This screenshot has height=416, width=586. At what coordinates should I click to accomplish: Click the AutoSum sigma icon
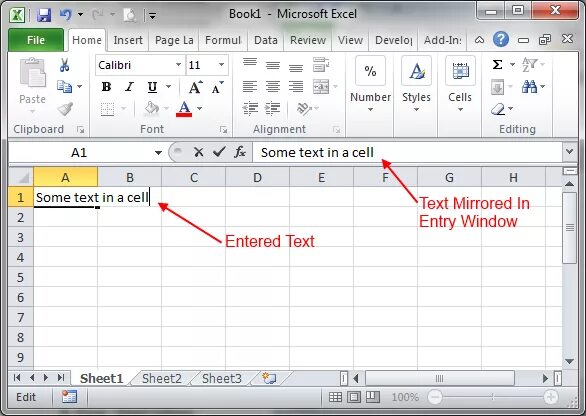coord(497,65)
